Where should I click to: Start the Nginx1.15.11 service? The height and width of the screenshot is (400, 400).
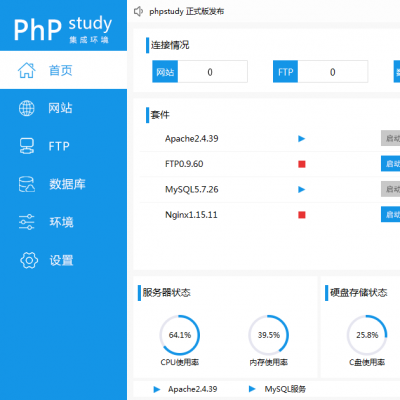391,214
